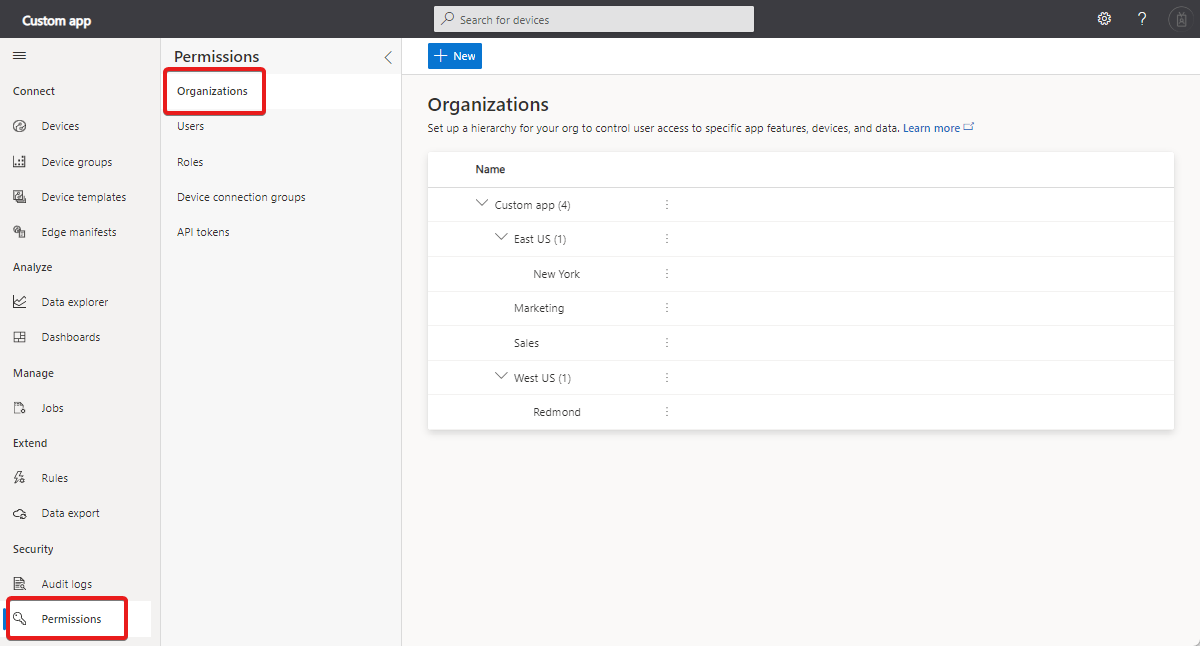
Task: Open the user account avatar icon
Action: (1179, 19)
